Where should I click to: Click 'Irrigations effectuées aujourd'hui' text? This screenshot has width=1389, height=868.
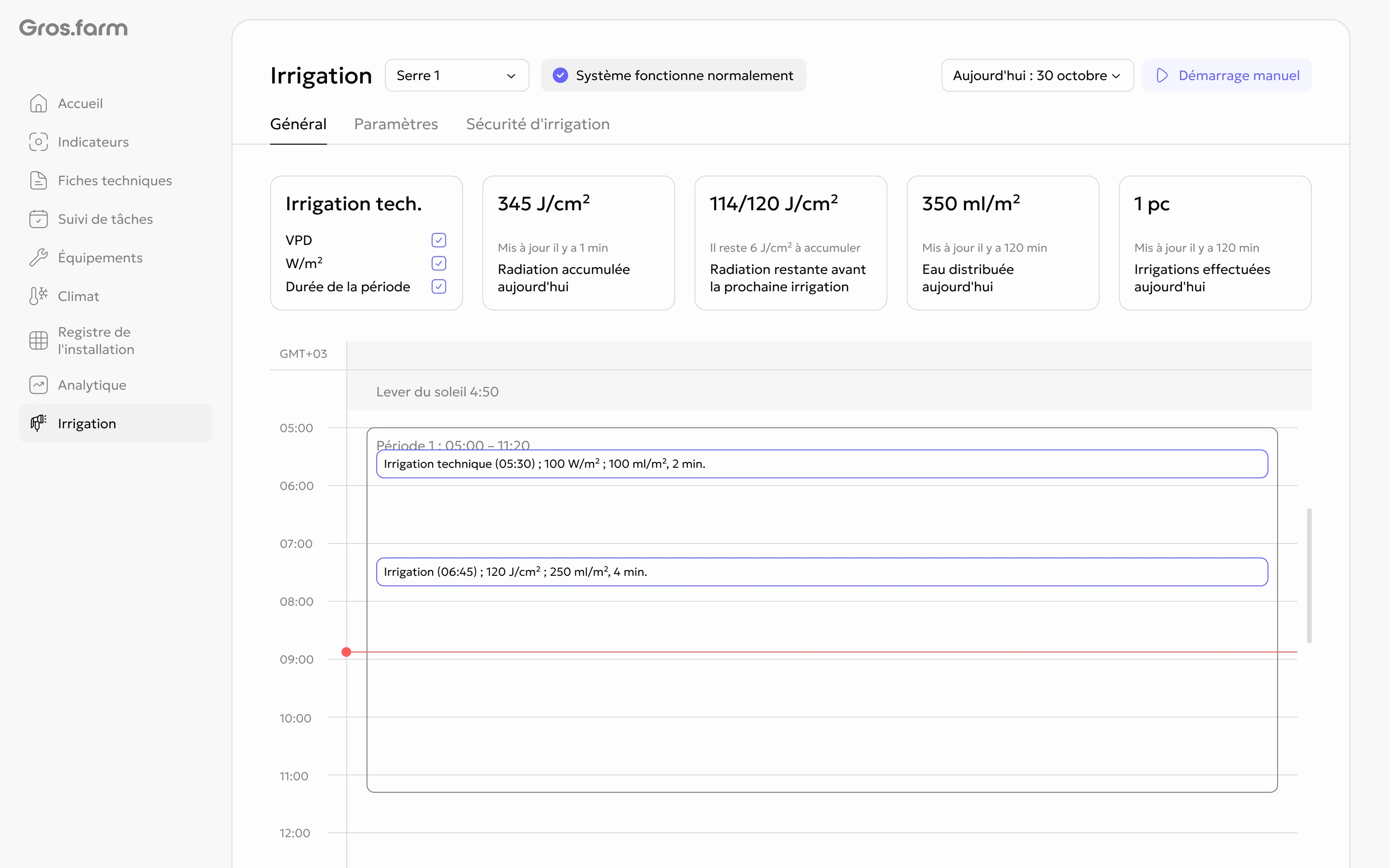(1202, 278)
